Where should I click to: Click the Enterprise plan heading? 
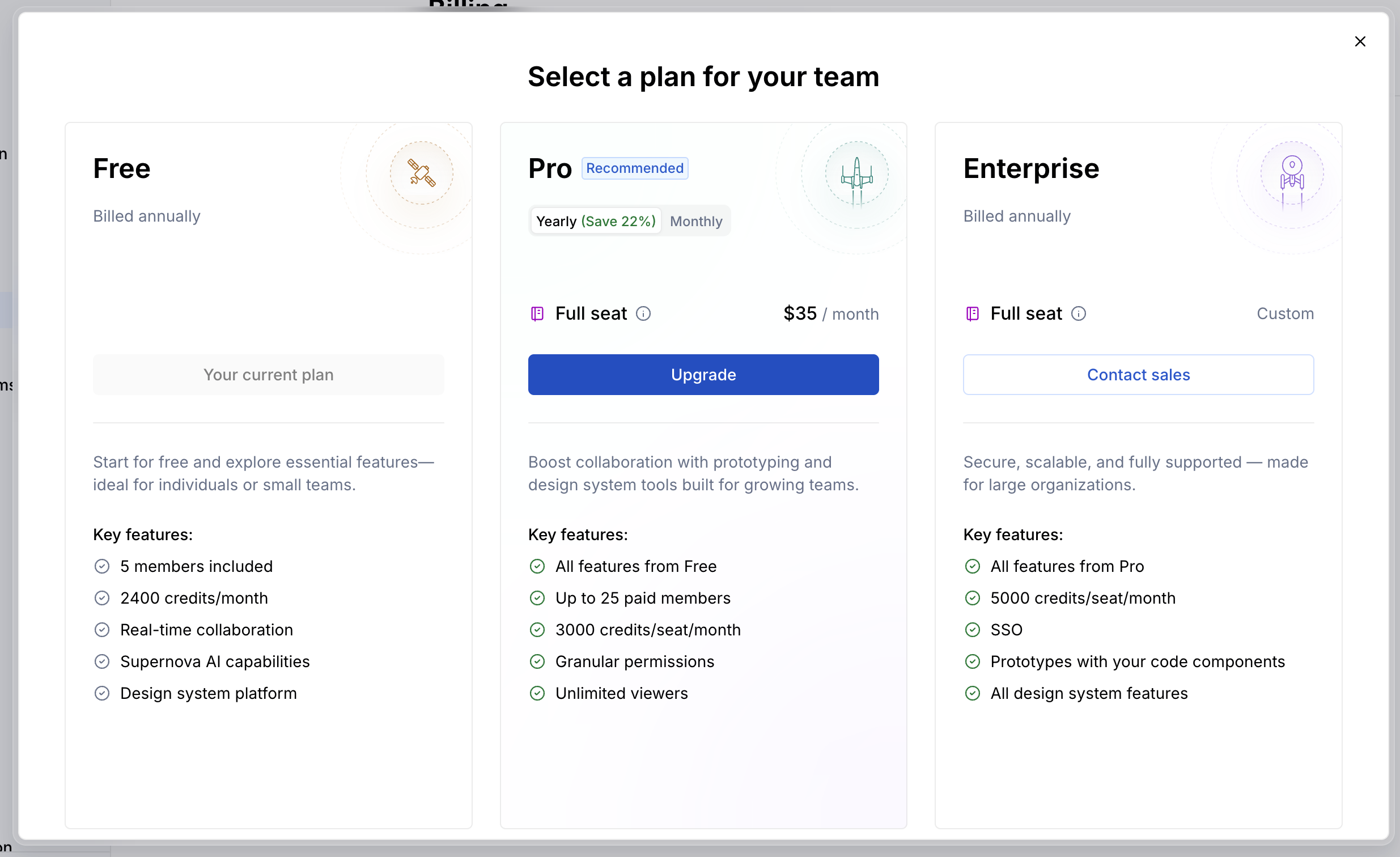(x=1030, y=168)
